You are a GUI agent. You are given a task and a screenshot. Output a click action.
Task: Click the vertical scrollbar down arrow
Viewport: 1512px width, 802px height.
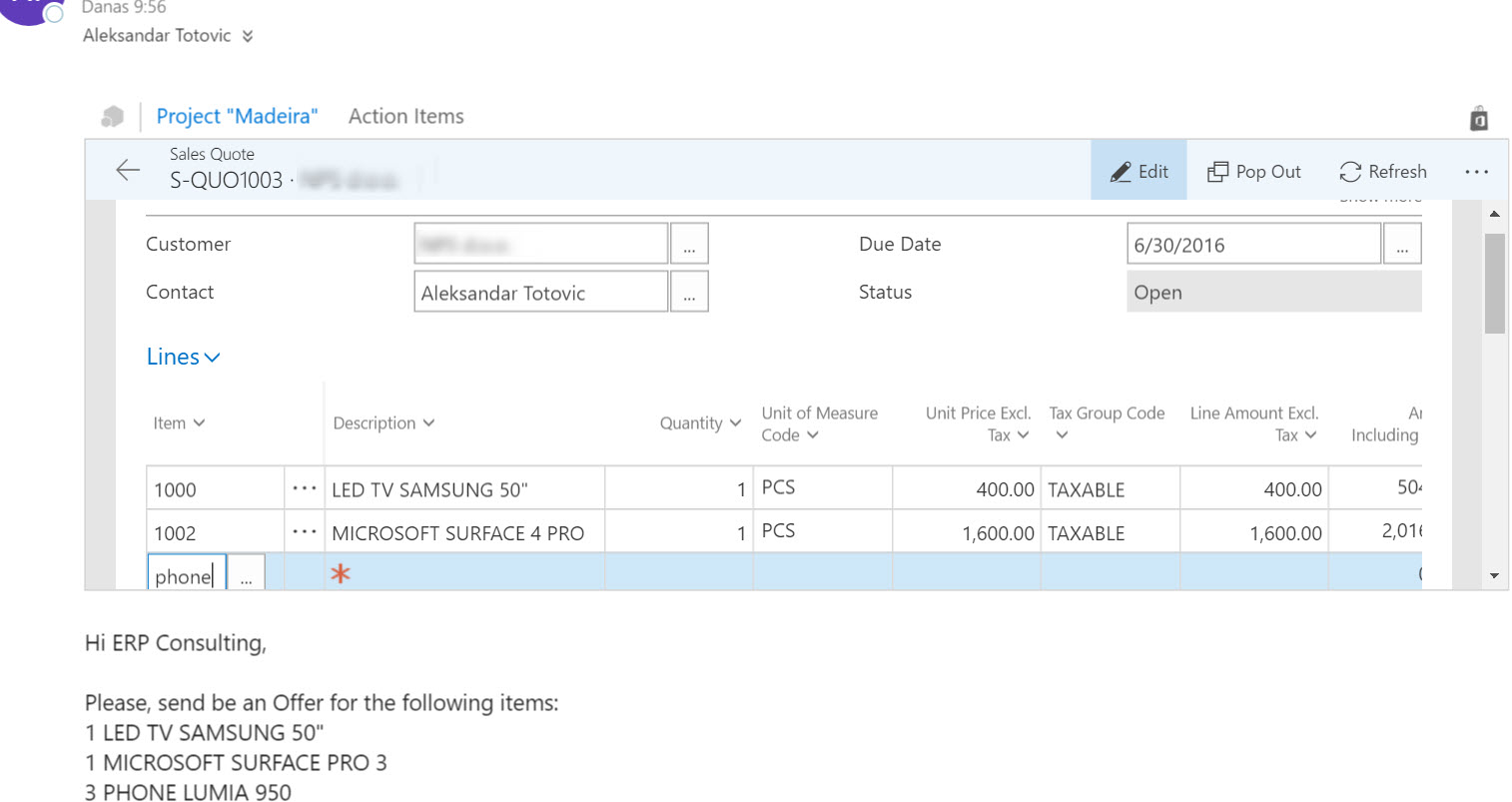click(x=1494, y=575)
